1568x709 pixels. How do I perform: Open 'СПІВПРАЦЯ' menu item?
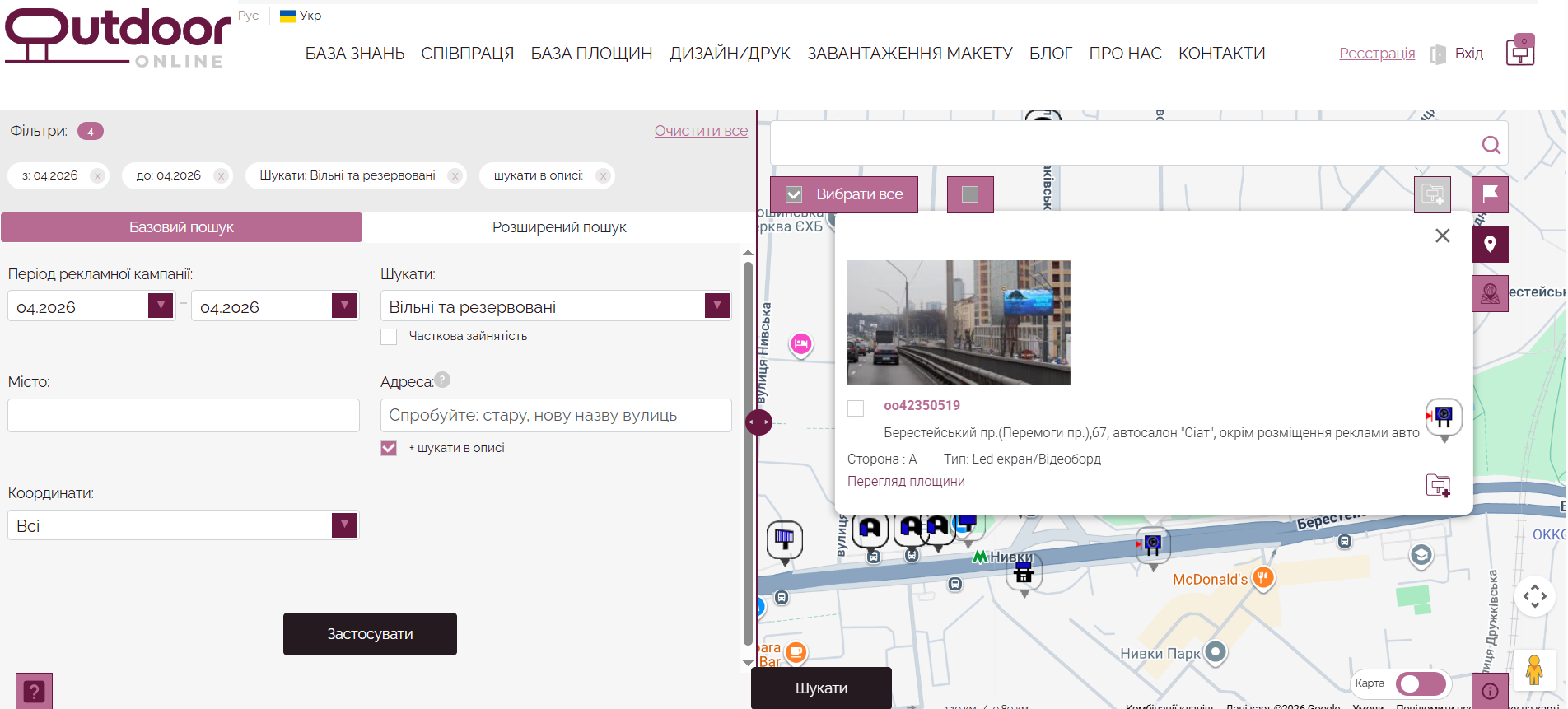468,54
